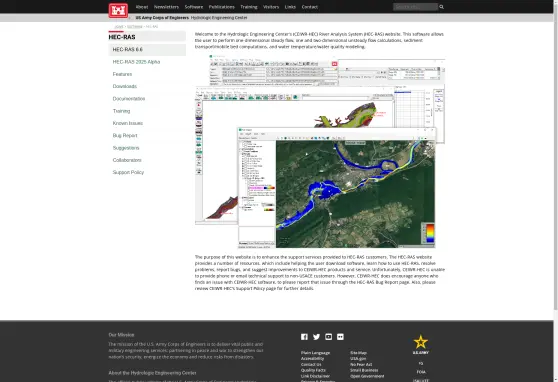Open the Documentation sidebar link
Screen dimensions: 558x382
129,99
